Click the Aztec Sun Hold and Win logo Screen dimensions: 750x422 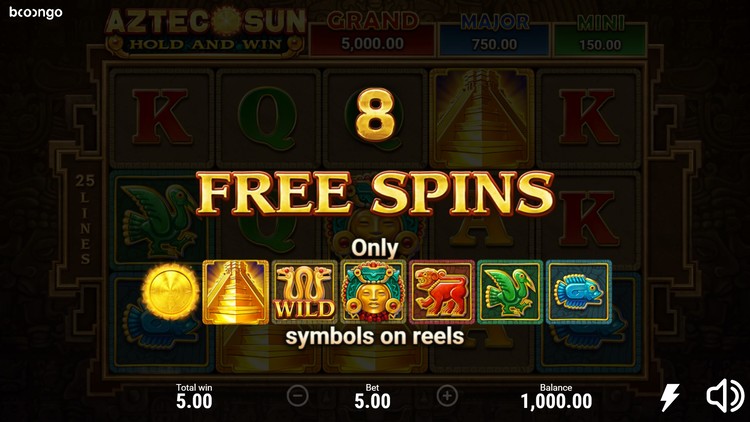[206, 31]
